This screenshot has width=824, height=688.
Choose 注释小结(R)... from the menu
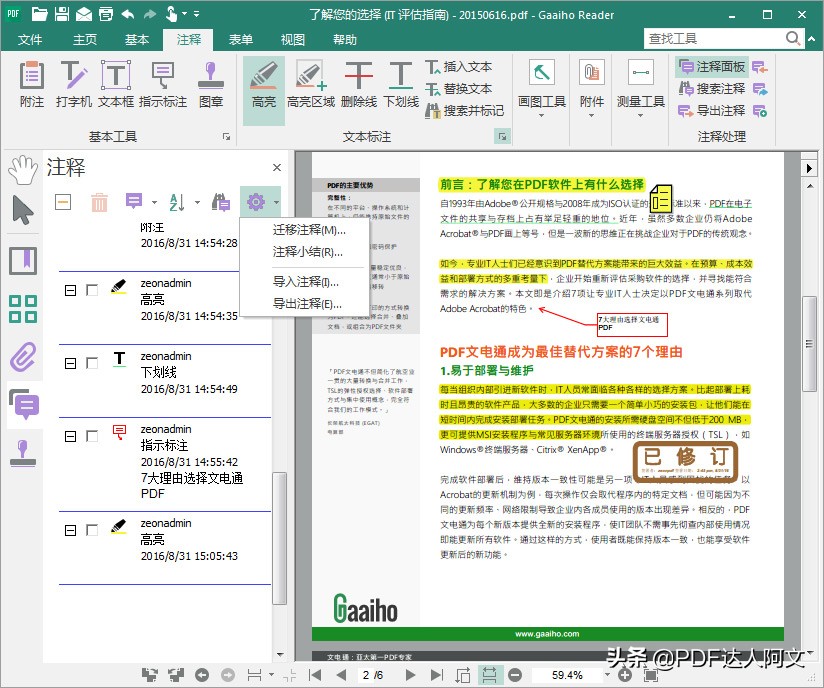pos(307,252)
